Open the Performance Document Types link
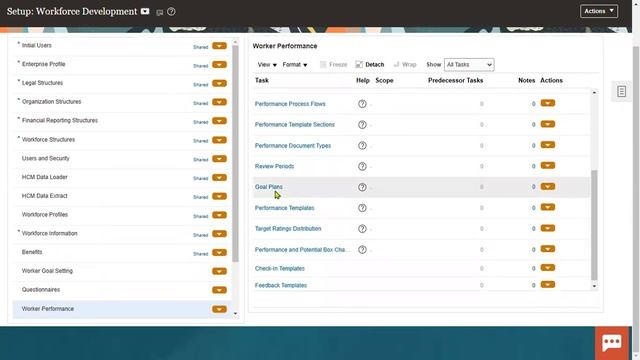Viewport: 640px width, 360px height. 293,146
